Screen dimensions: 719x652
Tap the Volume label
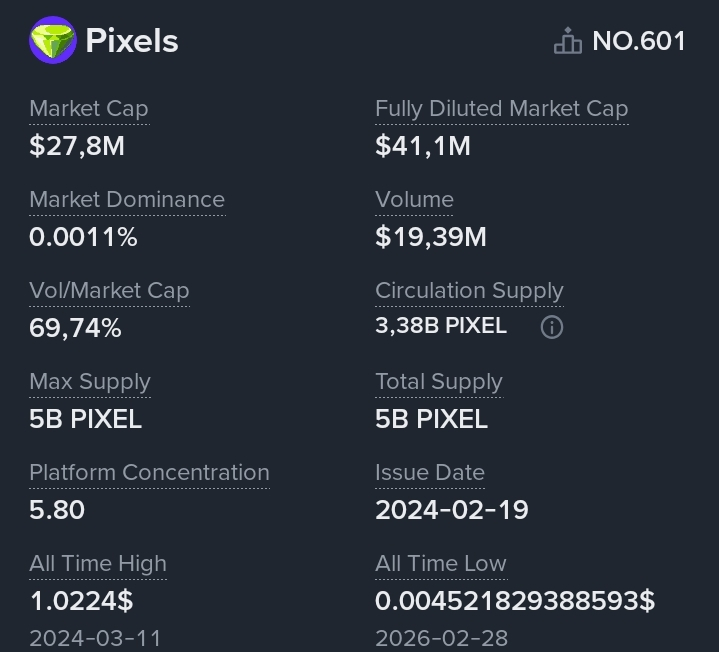pyautogui.click(x=414, y=199)
